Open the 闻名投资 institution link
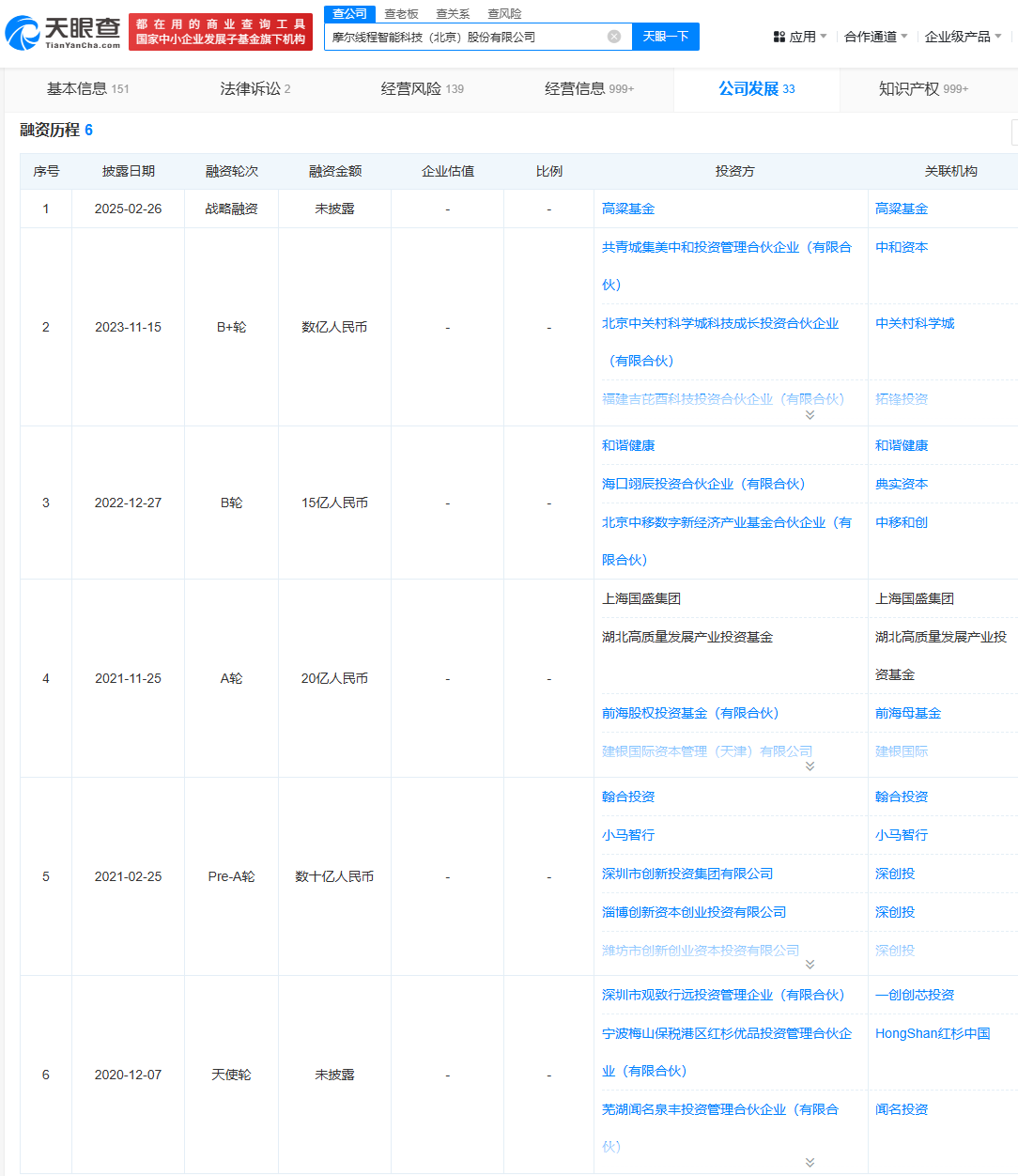Image resolution: width=1018 pixels, height=1176 pixels. [902, 1109]
